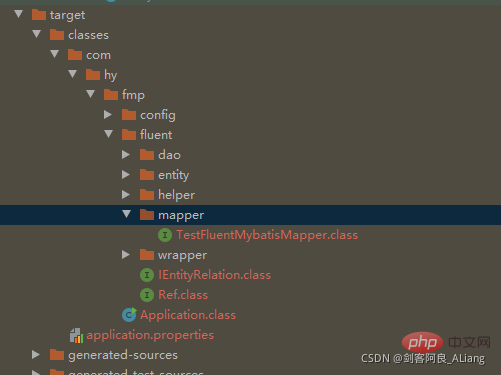Click the fmp folder icon
The width and height of the screenshot is (501, 375).
point(111,95)
